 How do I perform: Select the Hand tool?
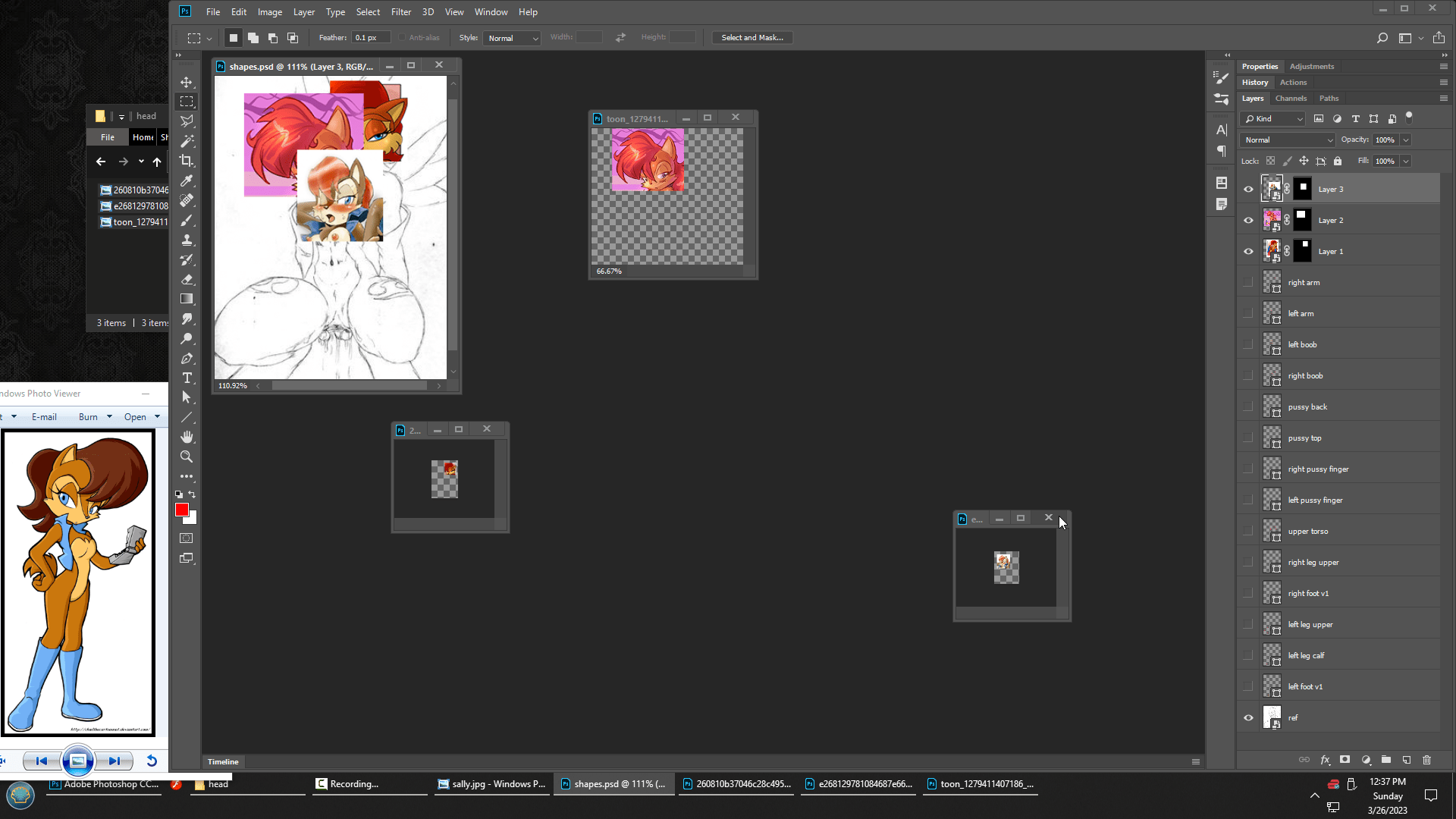187,437
